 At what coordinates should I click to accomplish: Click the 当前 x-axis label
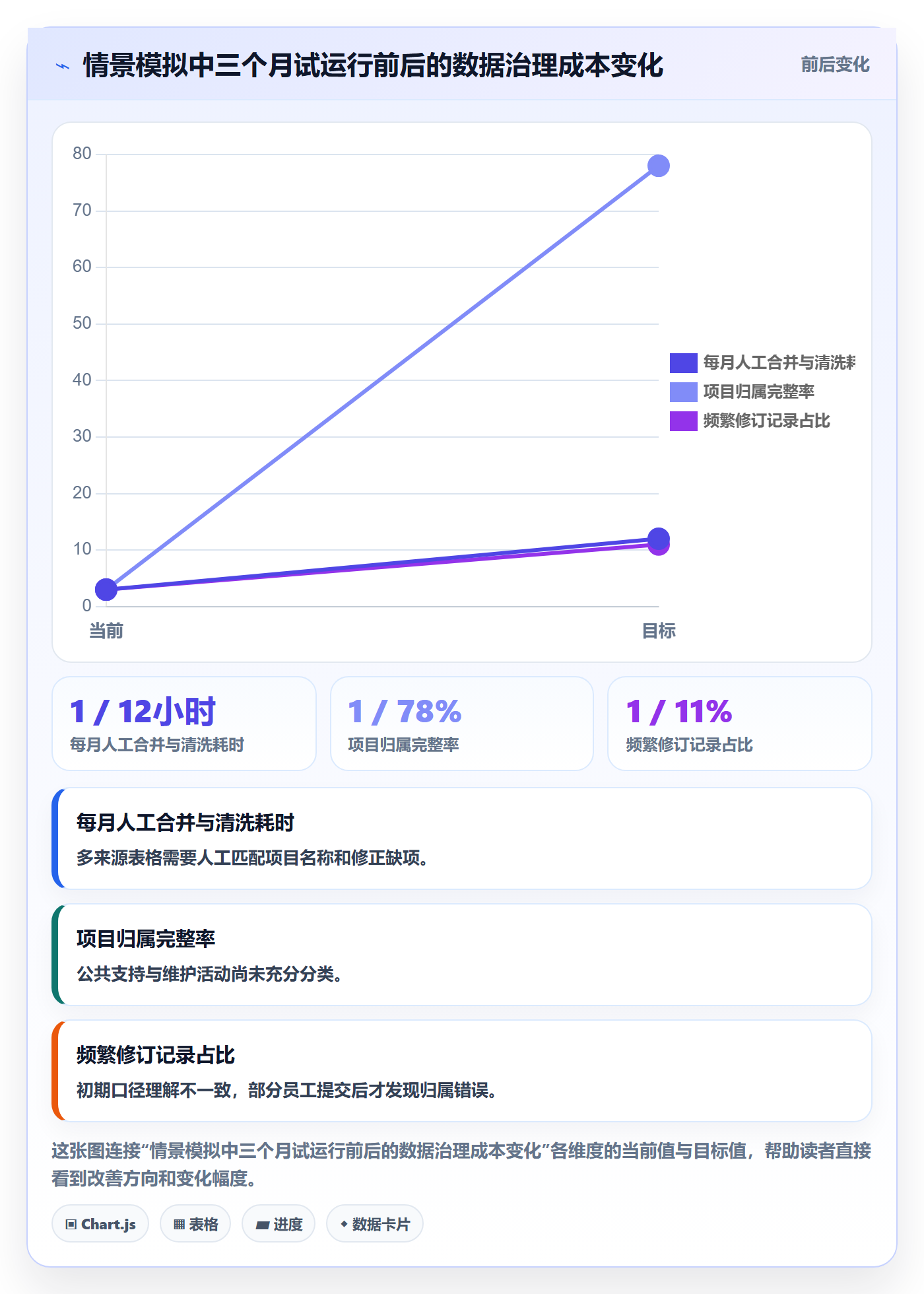pos(106,631)
